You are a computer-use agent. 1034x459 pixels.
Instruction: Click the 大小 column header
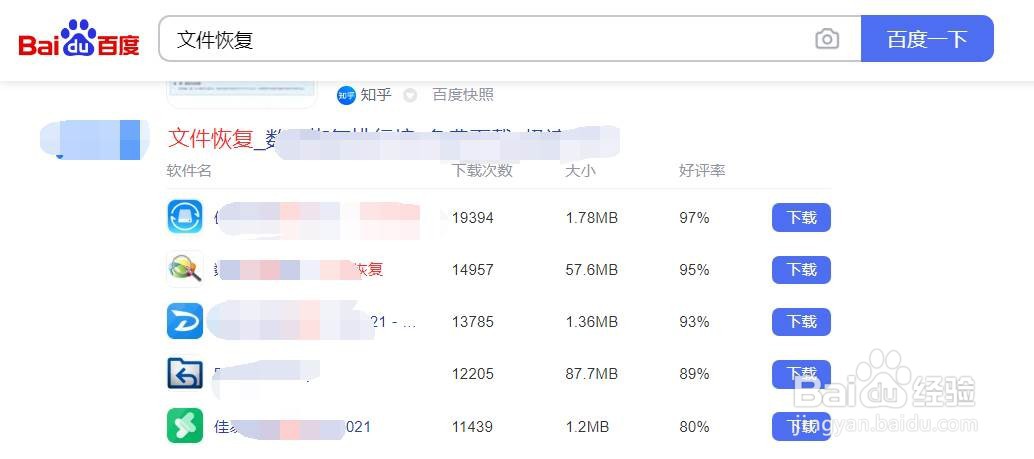tap(580, 171)
